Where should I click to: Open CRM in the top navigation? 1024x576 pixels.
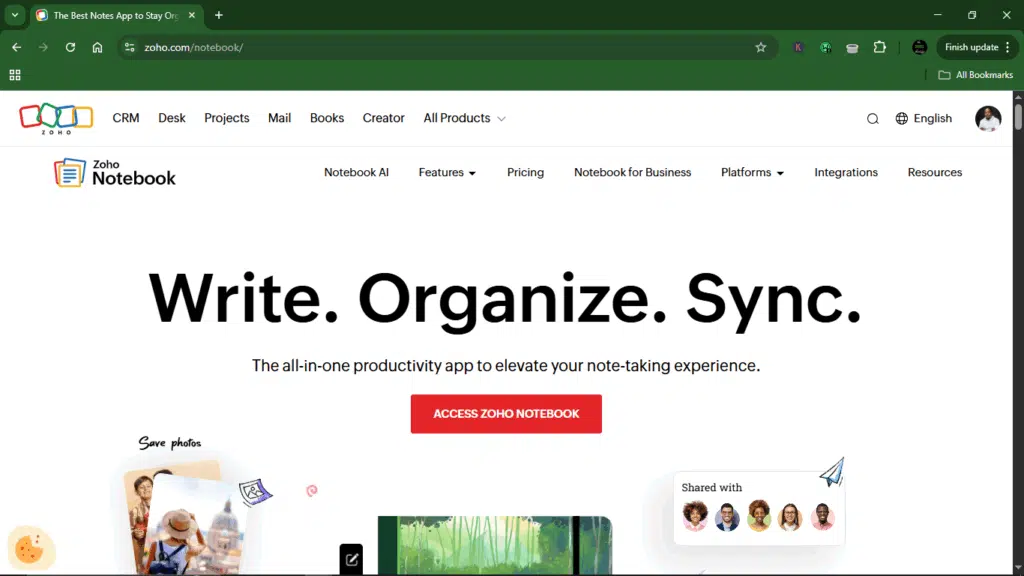(126, 118)
